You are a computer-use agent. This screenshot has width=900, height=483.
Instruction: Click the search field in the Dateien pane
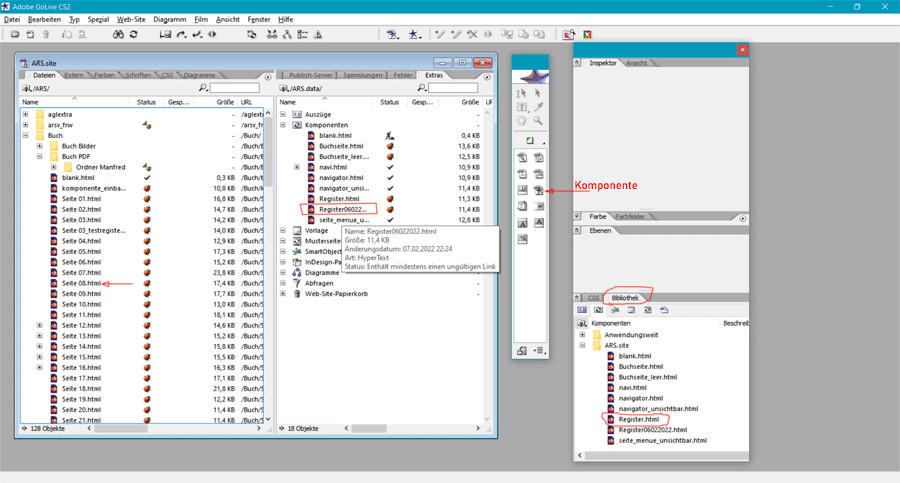(x=232, y=88)
